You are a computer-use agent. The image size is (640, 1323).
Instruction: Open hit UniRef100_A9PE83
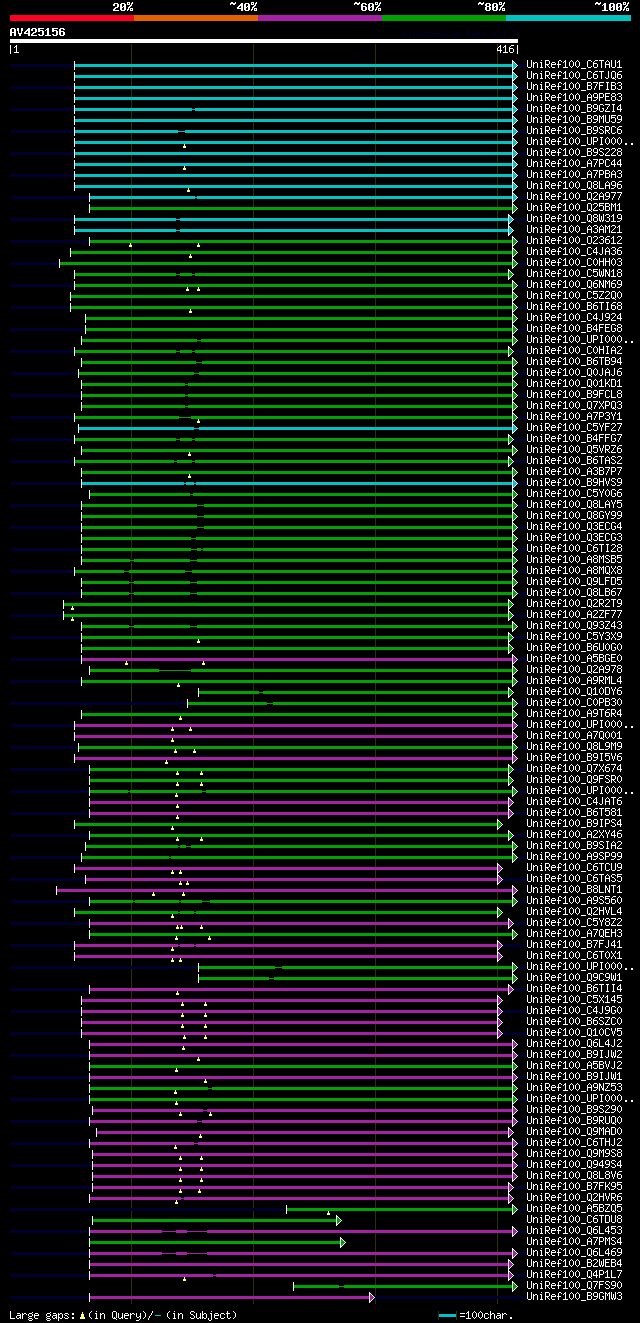(x=574, y=97)
